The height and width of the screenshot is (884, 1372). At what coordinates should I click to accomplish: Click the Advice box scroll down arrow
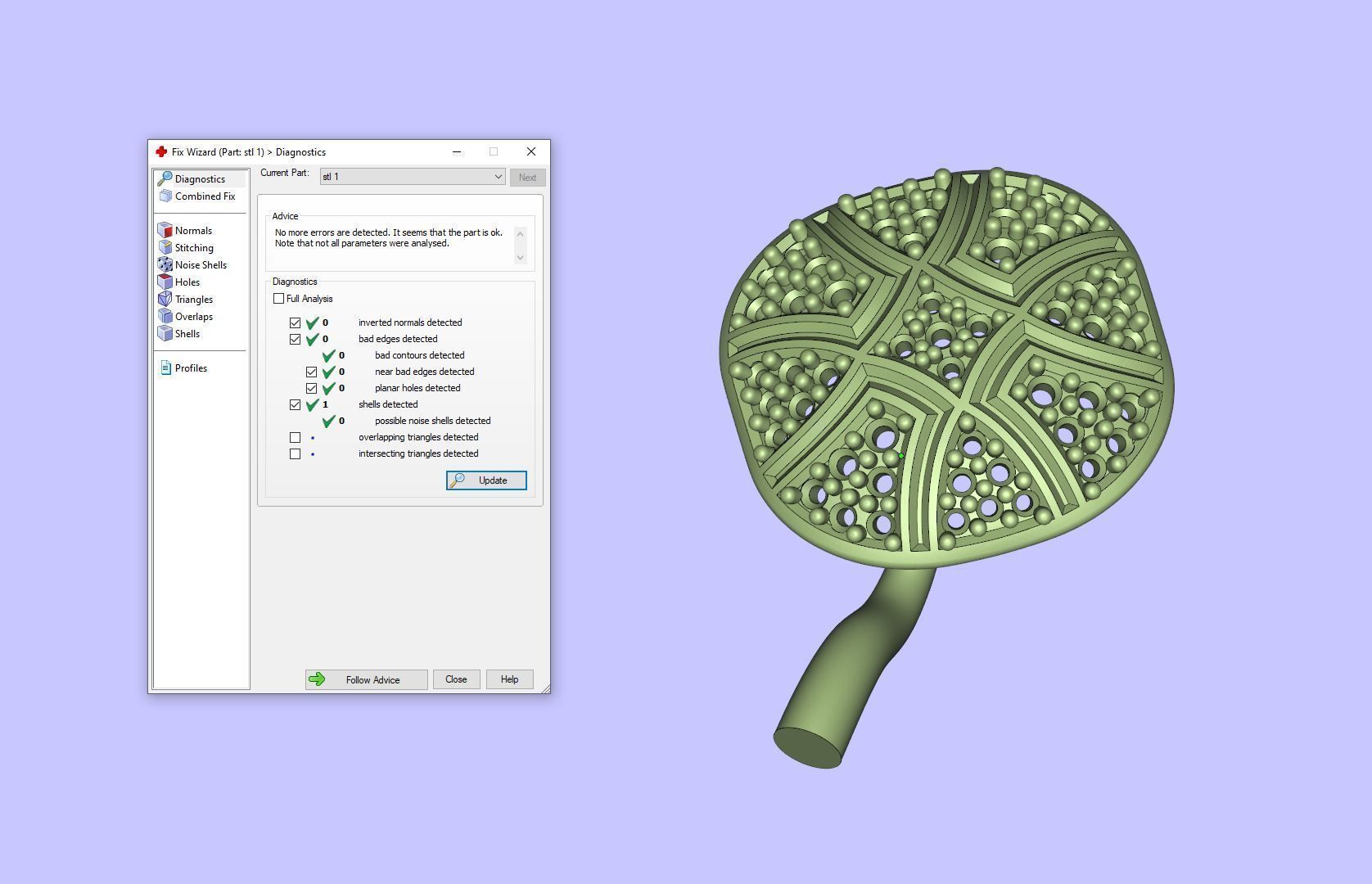click(520, 258)
